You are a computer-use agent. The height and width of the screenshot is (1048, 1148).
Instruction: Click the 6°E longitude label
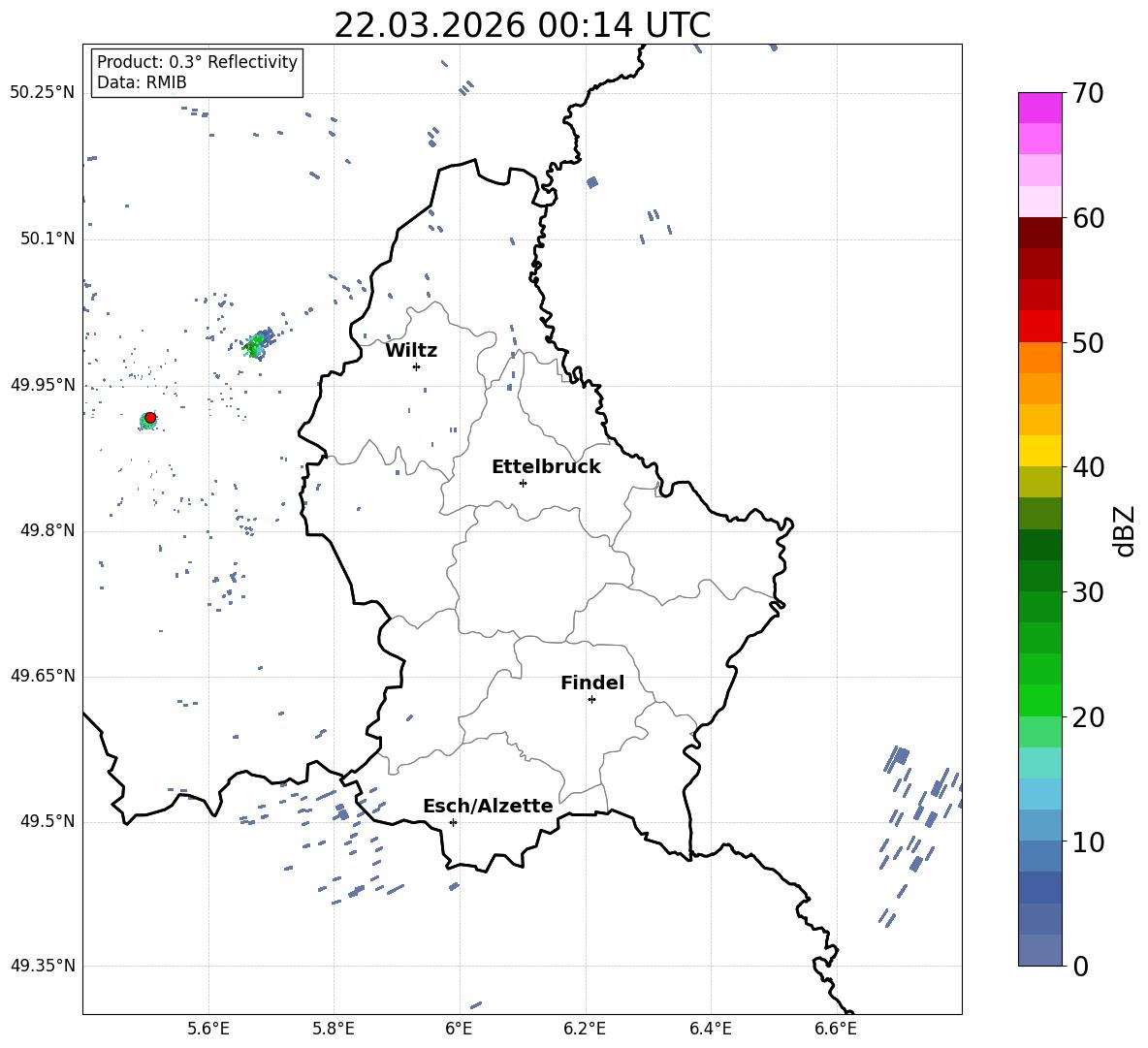point(459,1029)
